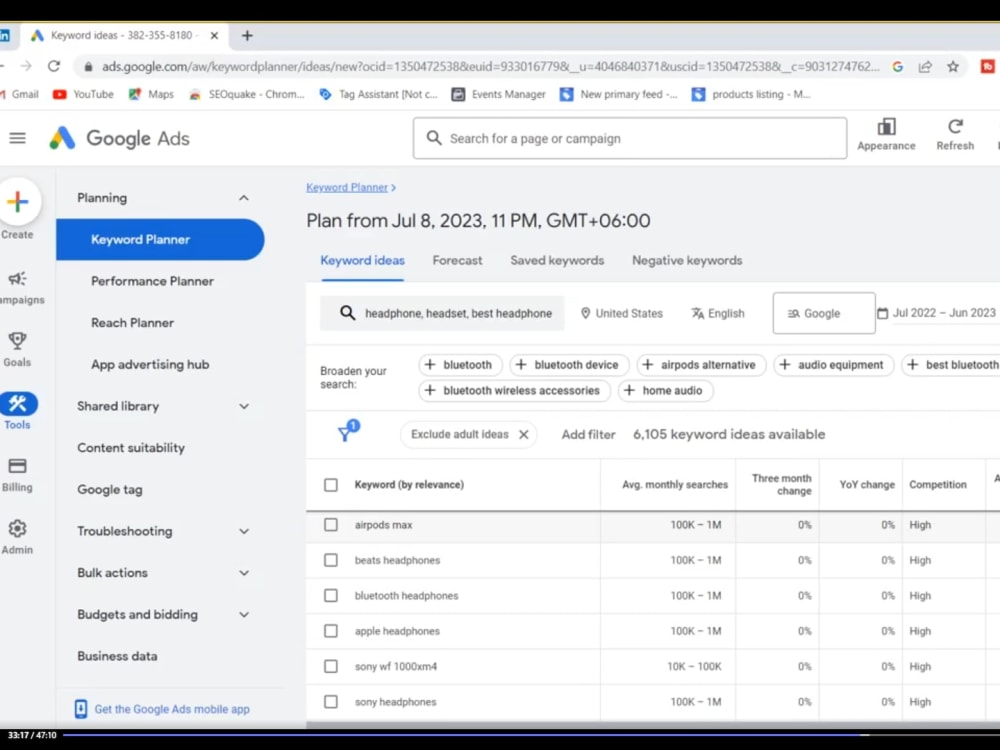Bookmark this page with star icon
This screenshot has height=750, width=1000.
pos(953,66)
